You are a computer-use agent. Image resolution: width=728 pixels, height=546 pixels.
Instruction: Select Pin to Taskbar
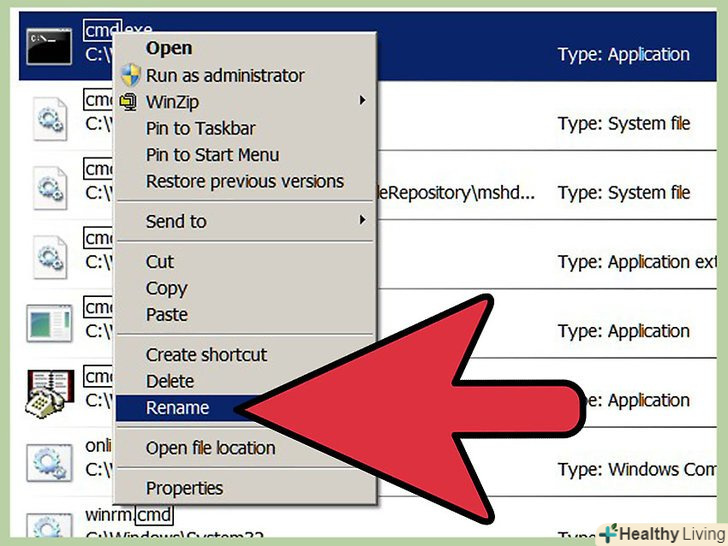pyautogui.click(x=245, y=128)
